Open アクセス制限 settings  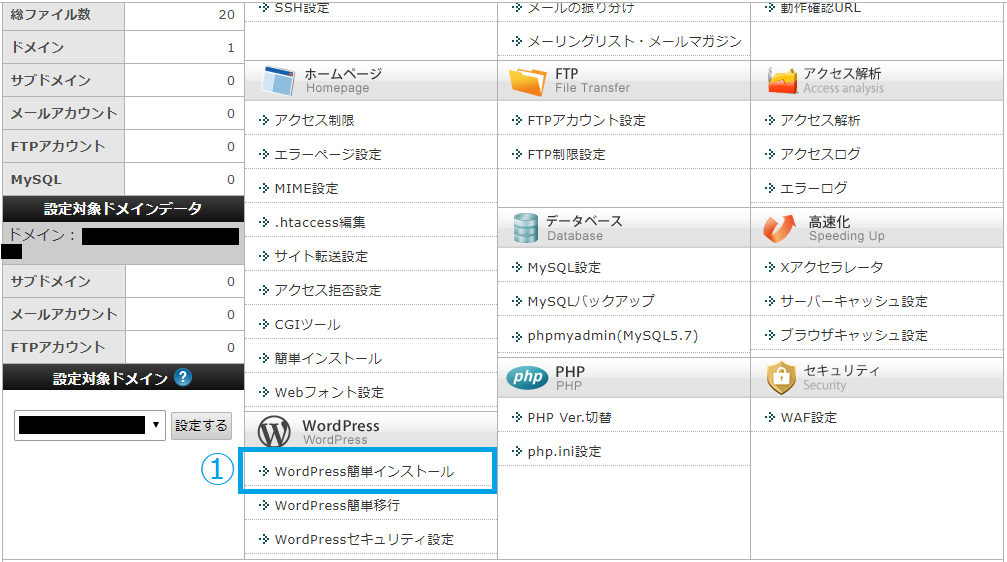click(x=314, y=120)
